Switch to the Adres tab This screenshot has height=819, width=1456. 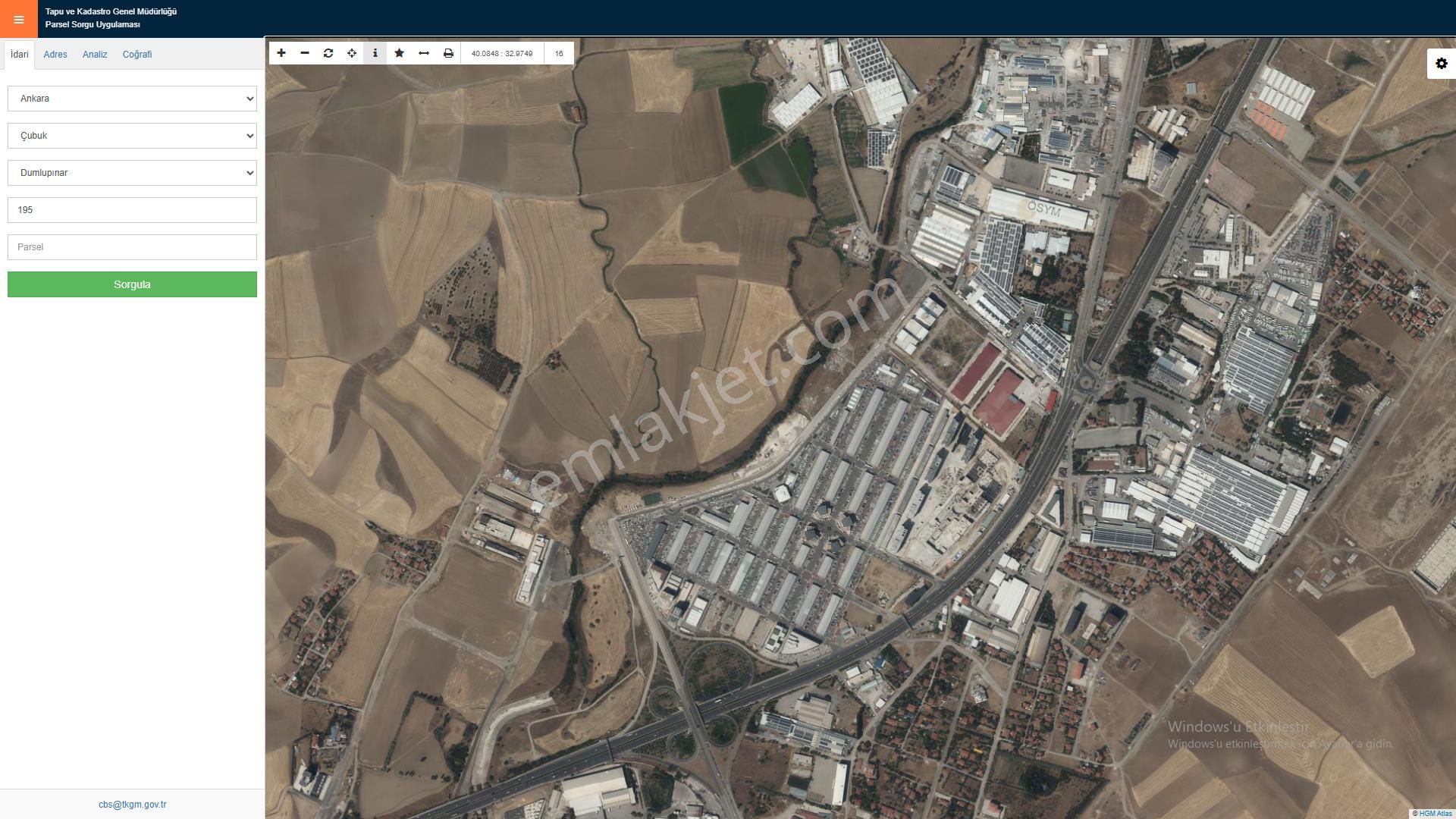[x=55, y=55]
